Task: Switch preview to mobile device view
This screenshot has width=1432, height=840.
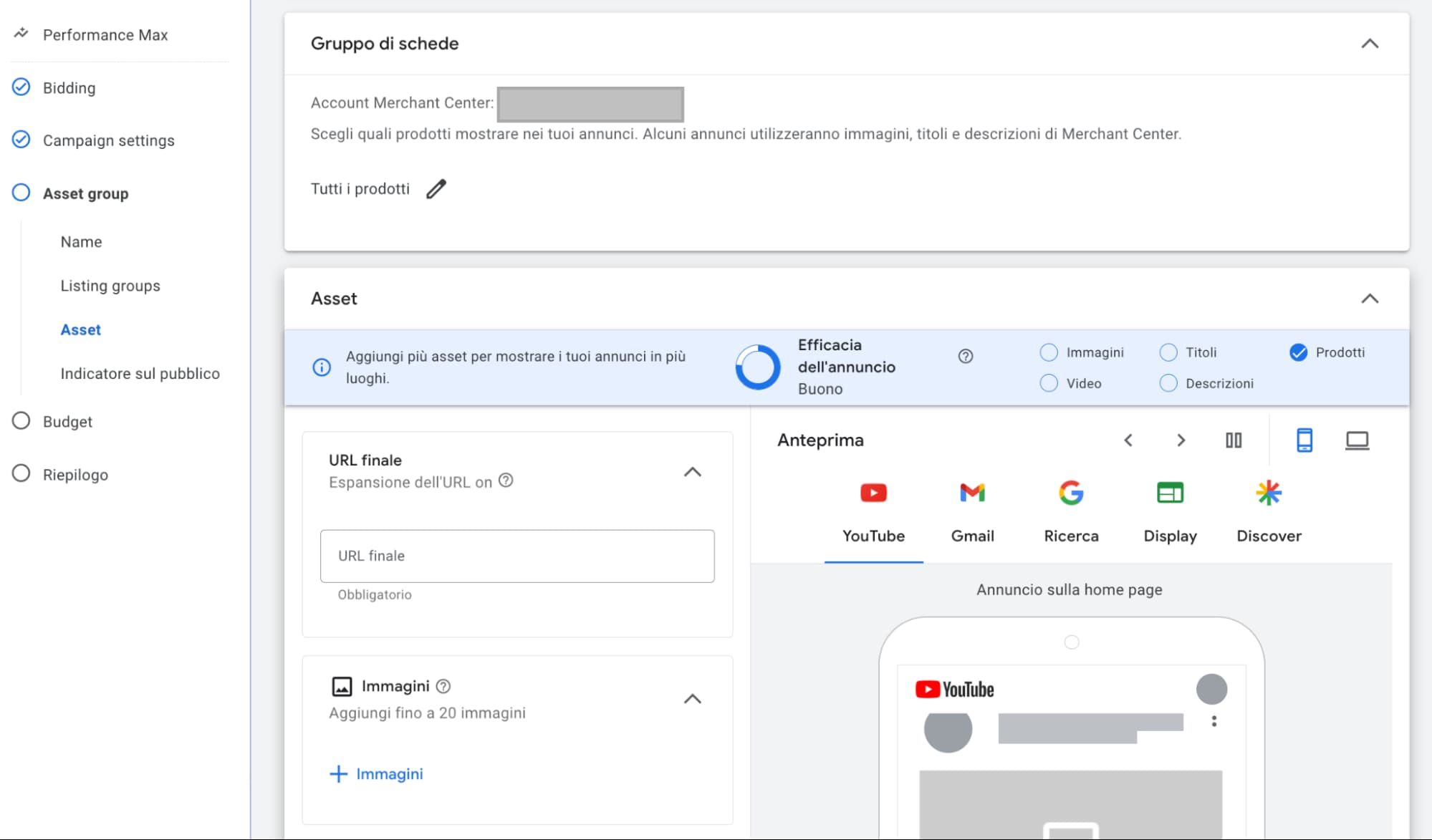Action: click(1304, 440)
